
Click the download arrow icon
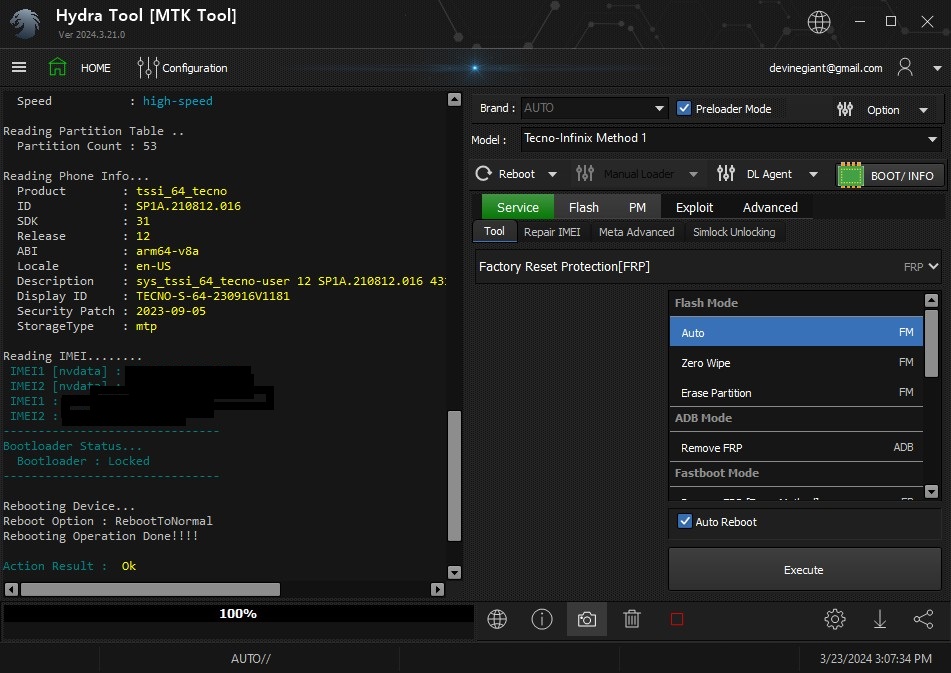point(879,619)
